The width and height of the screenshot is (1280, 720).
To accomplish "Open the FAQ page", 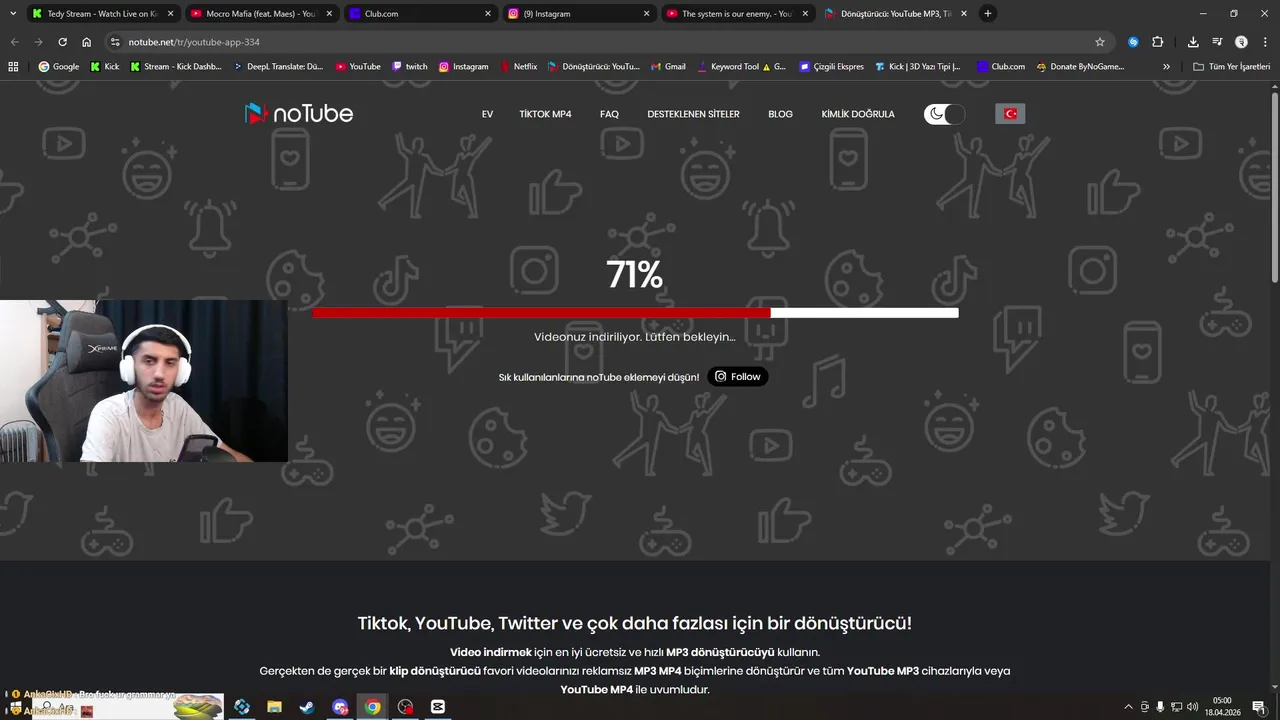I will tap(609, 114).
